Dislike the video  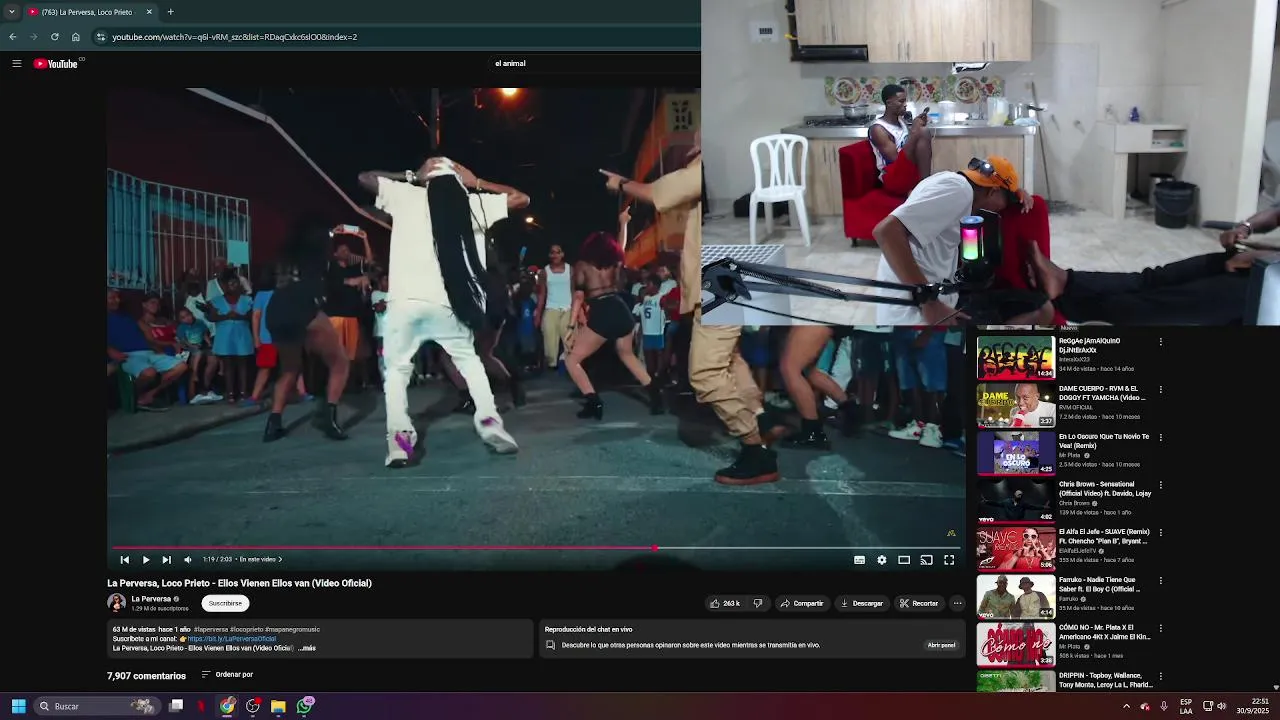(x=757, y=603)
